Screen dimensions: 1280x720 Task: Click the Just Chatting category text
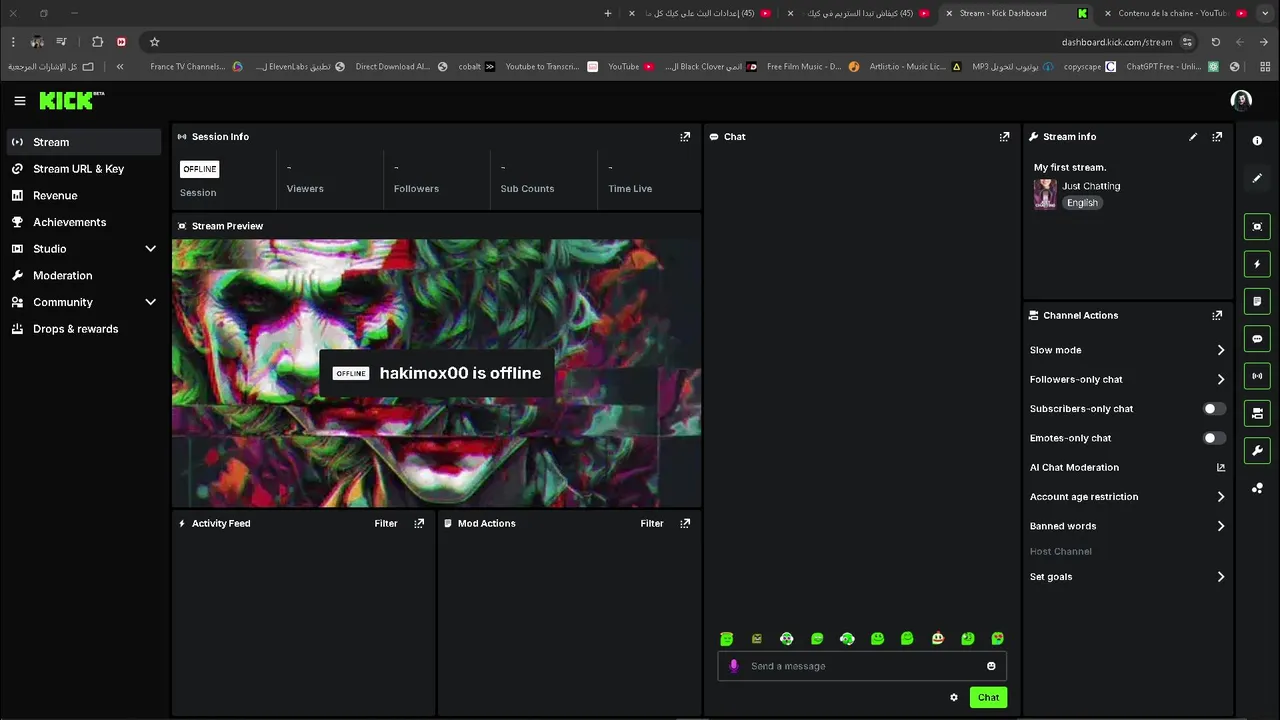tap(1091, 186)
